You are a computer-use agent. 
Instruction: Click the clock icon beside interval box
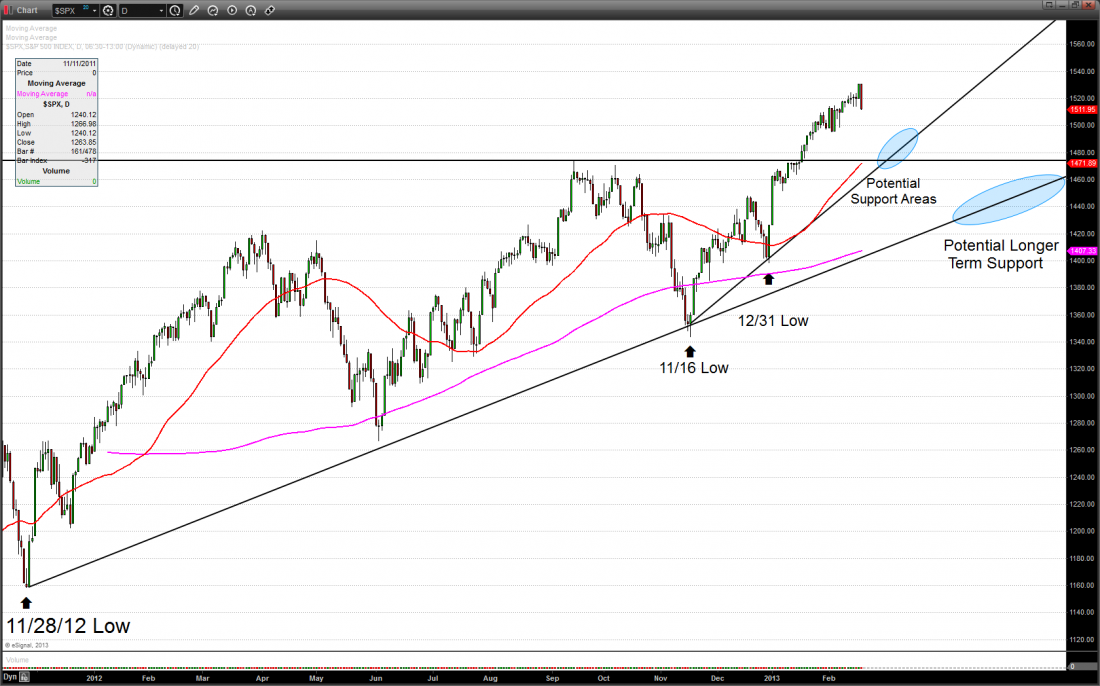click(x=175, y=10)
